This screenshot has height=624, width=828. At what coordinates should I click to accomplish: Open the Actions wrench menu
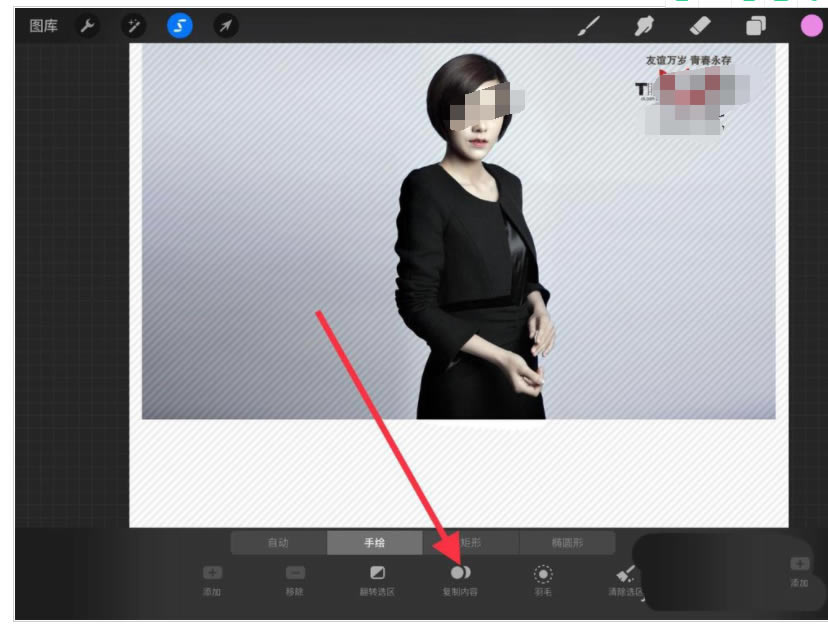(88, 26)
